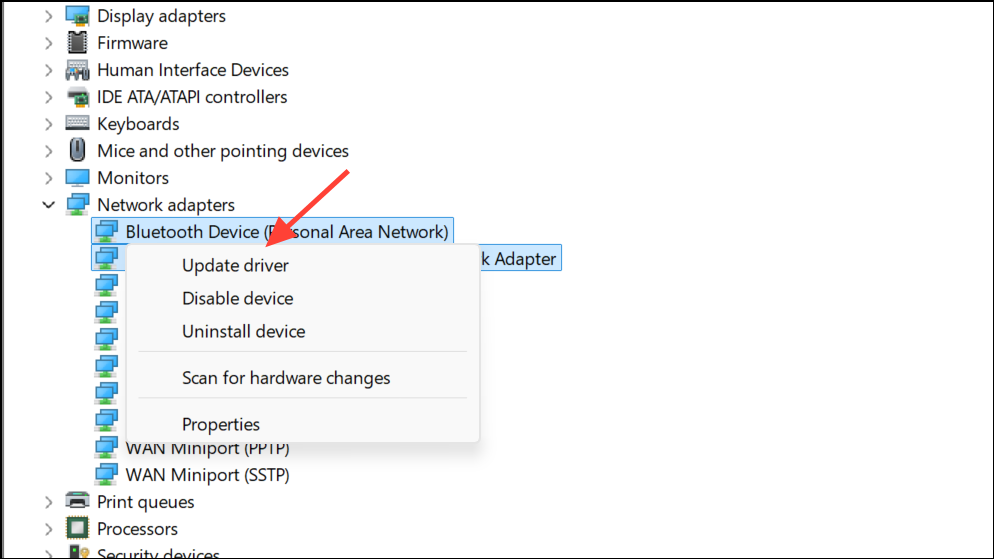Select the WAN Miniport (SSTP) adapter
Viewport: 994px width, 559px height.
pyautogui.click(x=207, y=474)
